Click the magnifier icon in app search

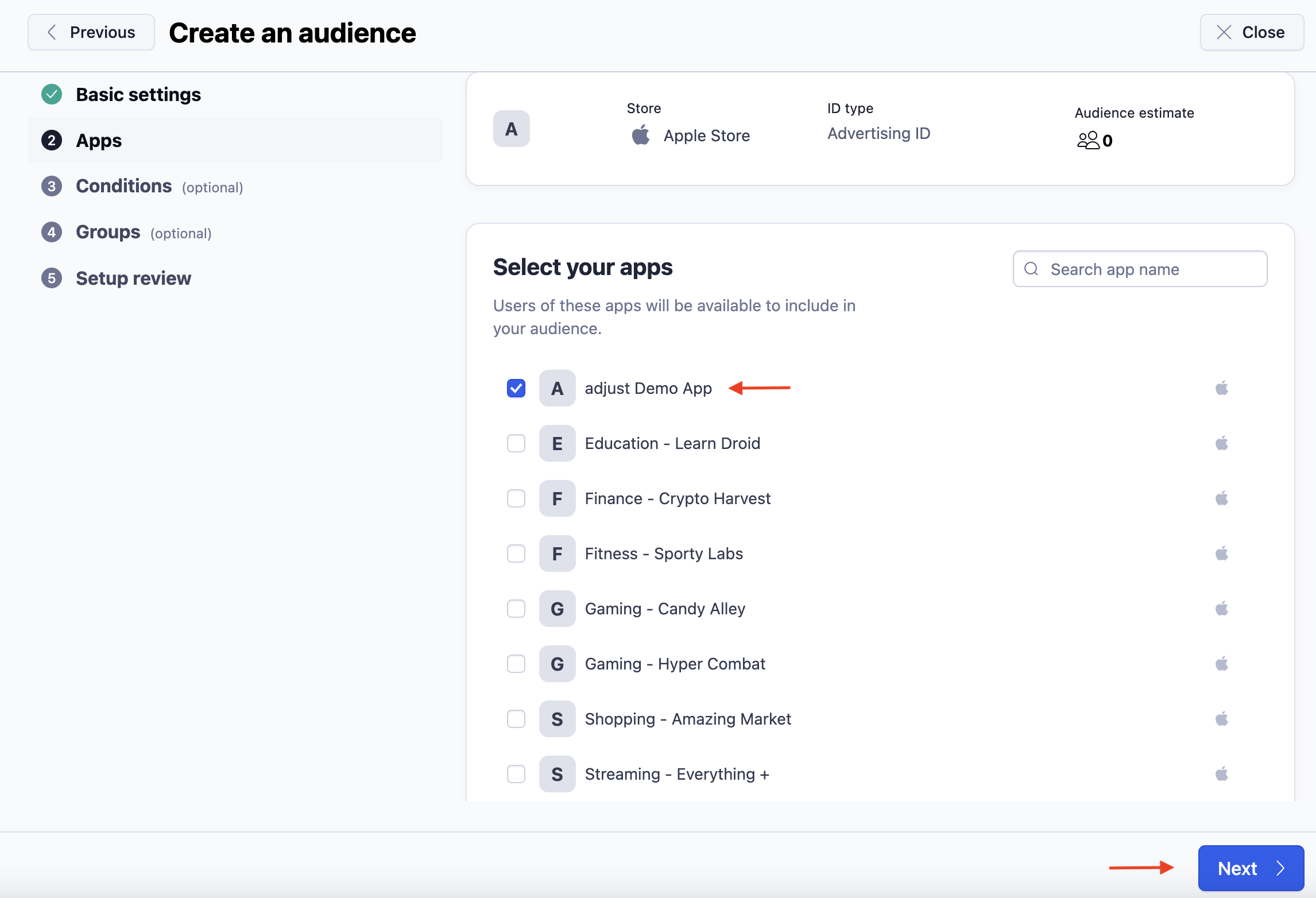tap(1031, 269)
